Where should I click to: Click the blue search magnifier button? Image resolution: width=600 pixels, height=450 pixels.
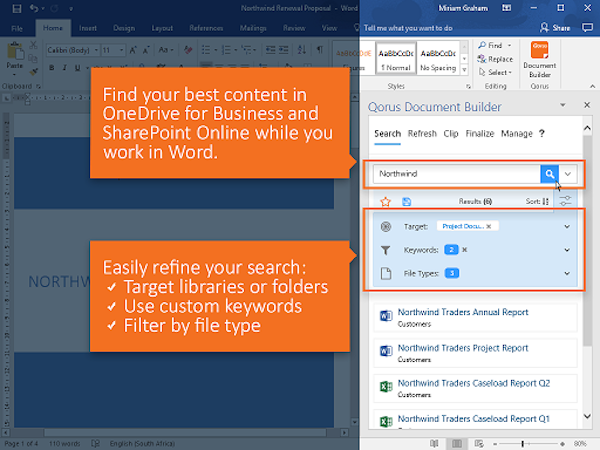pyautogui.click(x=549, y=173)
